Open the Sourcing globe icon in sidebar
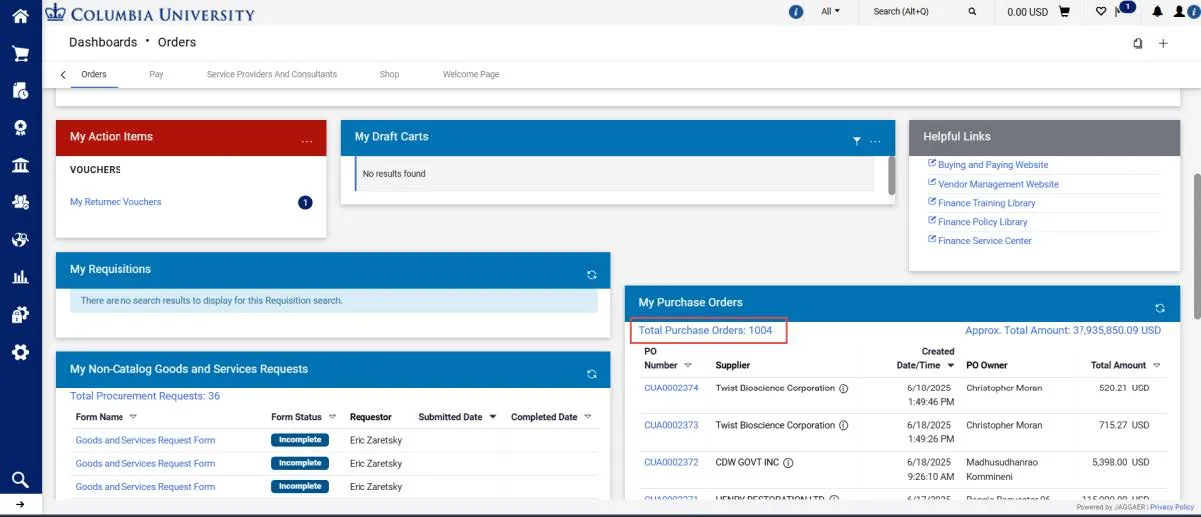 pyautogui.click(x=20, y=240)
